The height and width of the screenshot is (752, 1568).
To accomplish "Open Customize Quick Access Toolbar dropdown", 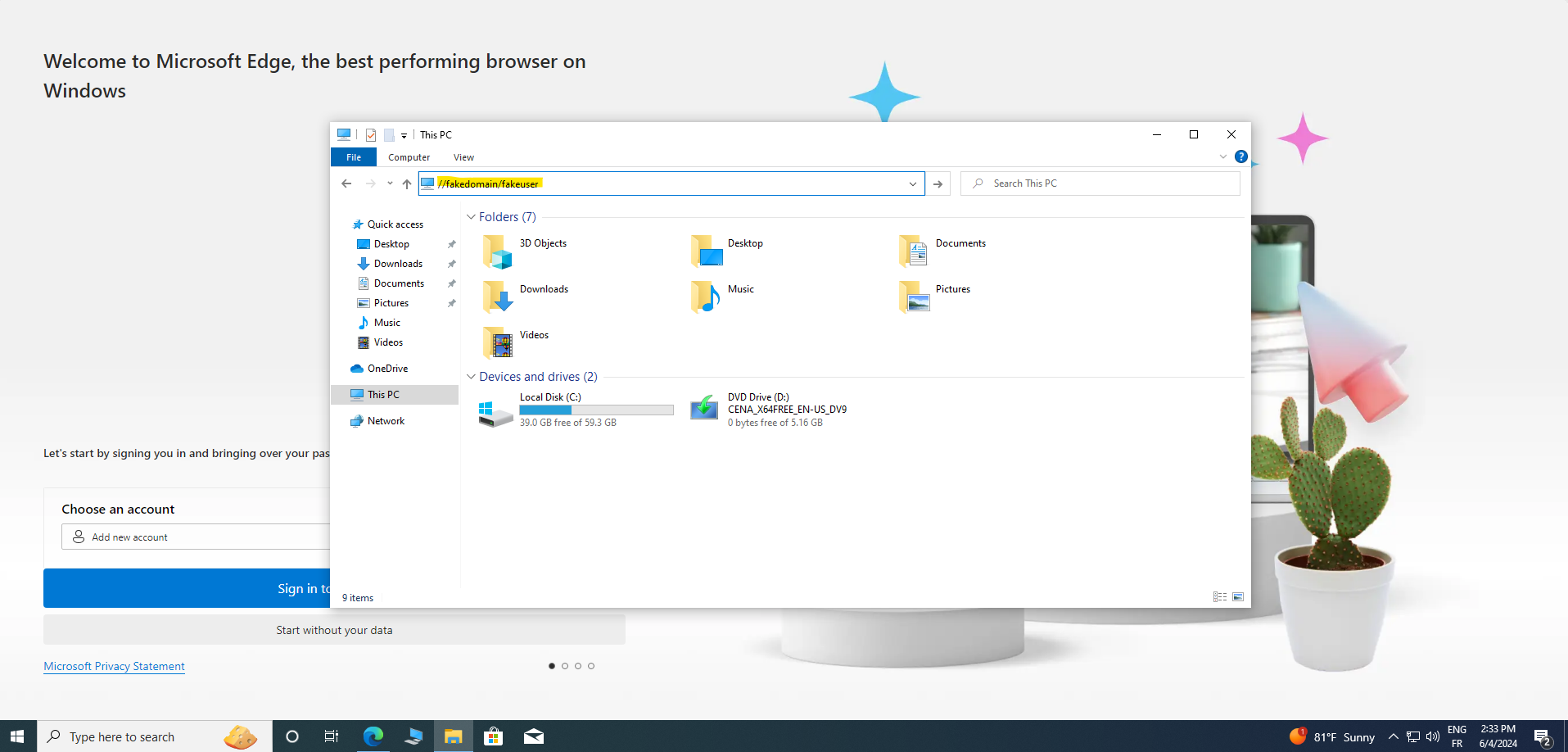I will pos(404,136).
